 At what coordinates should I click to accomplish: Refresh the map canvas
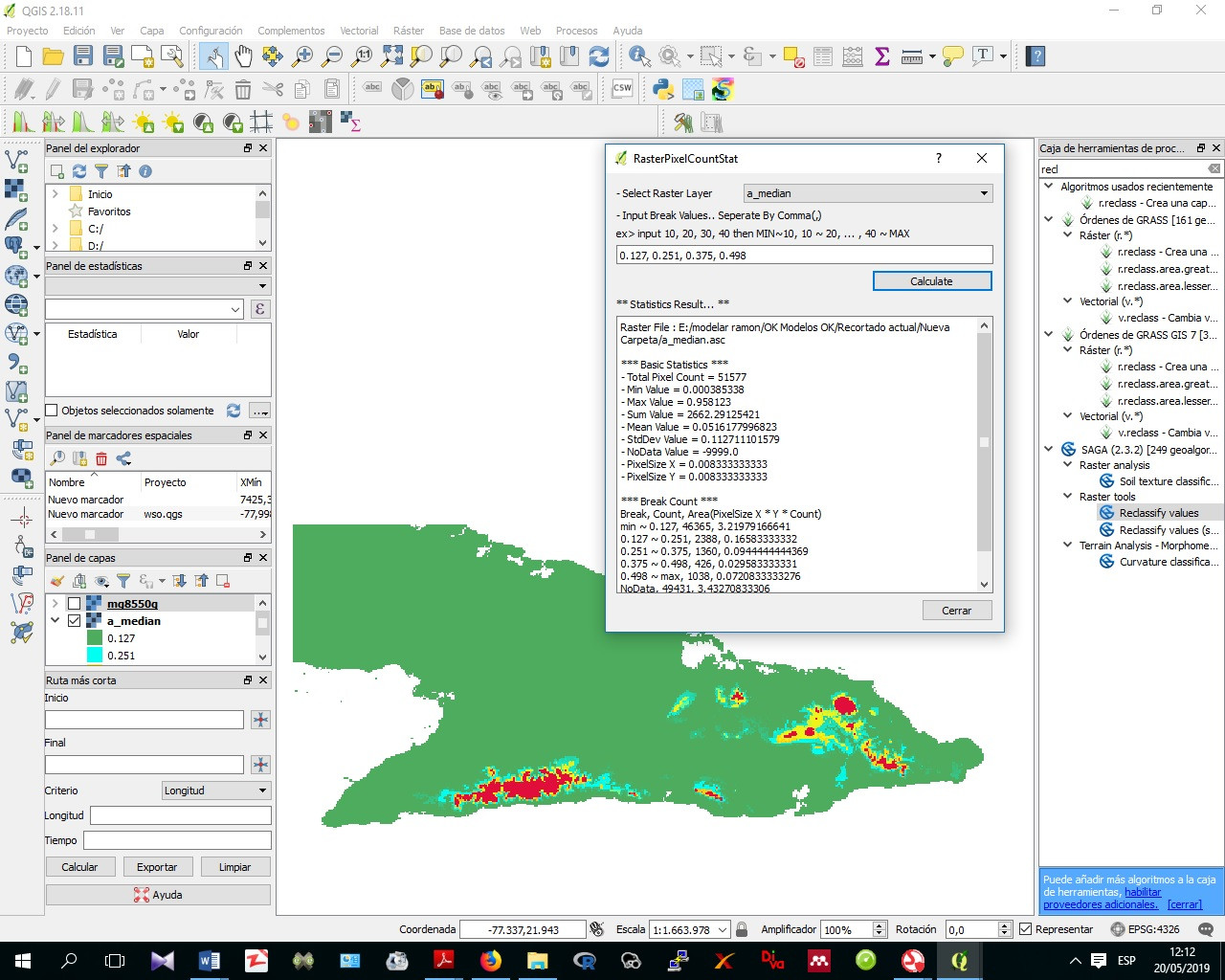tap(599, 56)
